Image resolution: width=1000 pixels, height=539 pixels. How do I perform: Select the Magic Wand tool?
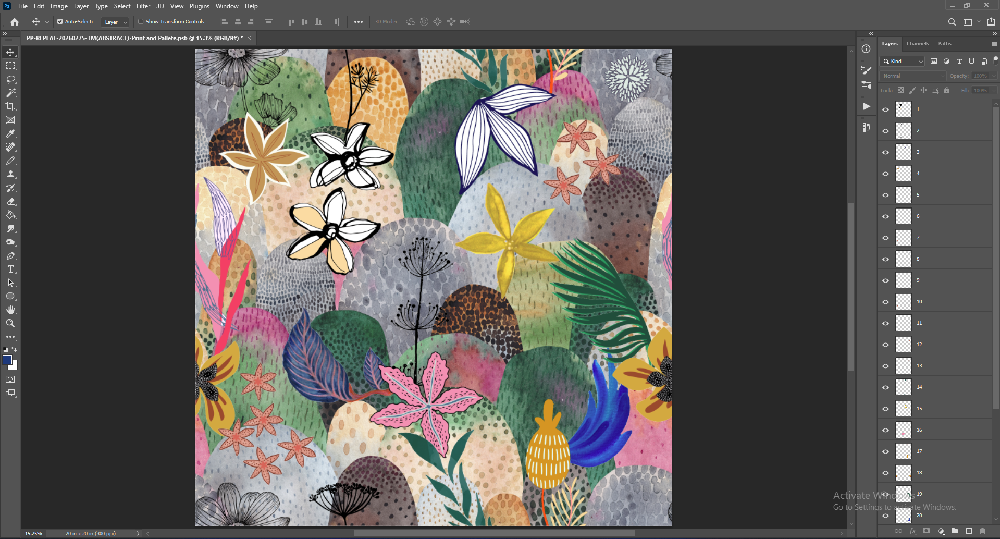pyautogui.click(x=11, y=93)
